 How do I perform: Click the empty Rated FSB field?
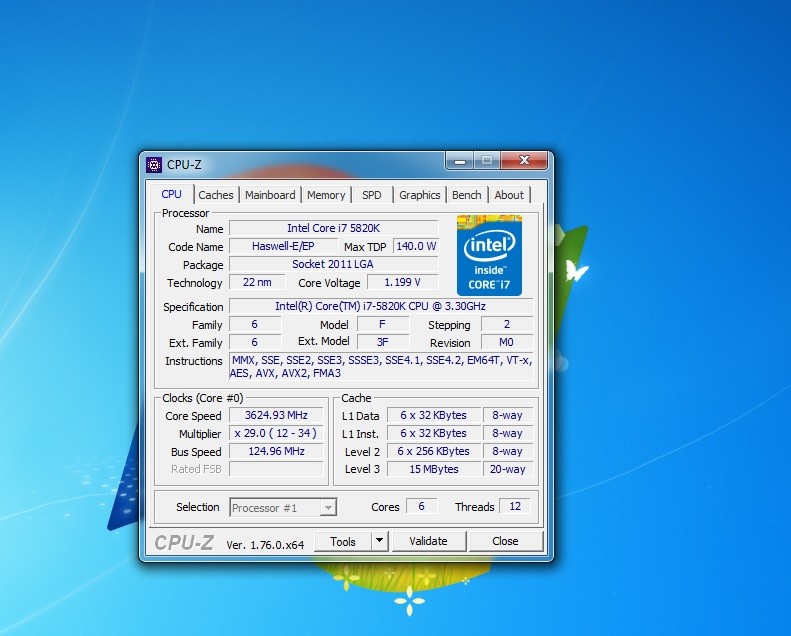pos(276,469)
